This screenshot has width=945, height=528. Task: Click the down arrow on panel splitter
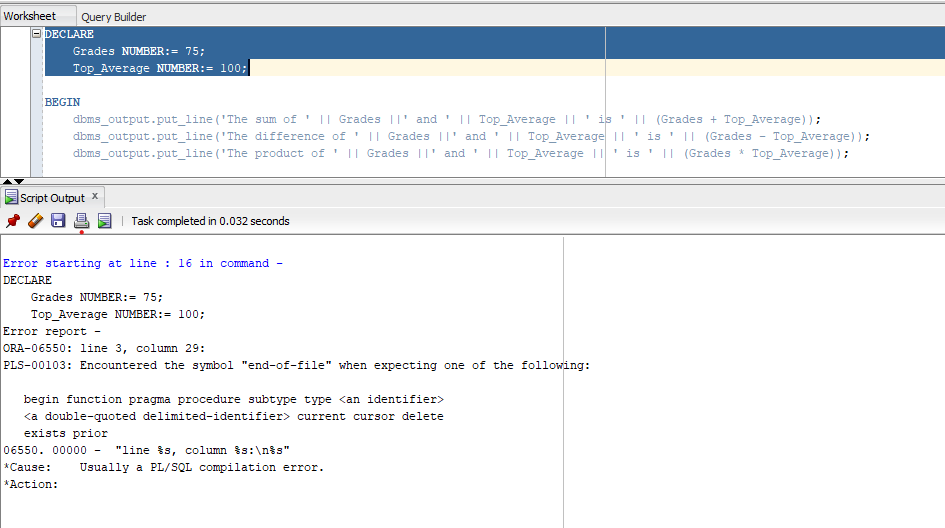click(x=19, y=181)
